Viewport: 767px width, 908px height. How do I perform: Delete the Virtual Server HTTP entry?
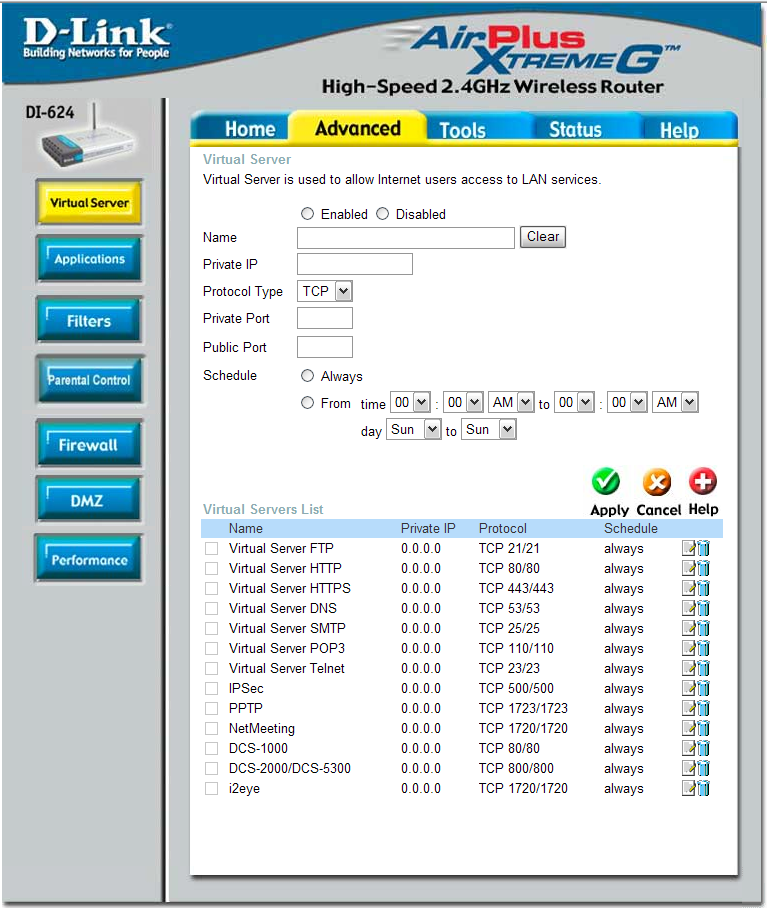[703, 568]
